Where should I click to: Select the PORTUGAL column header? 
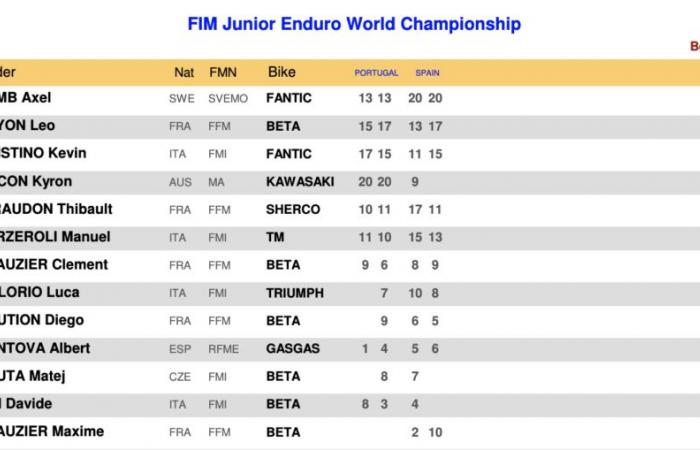click(376, 73)
